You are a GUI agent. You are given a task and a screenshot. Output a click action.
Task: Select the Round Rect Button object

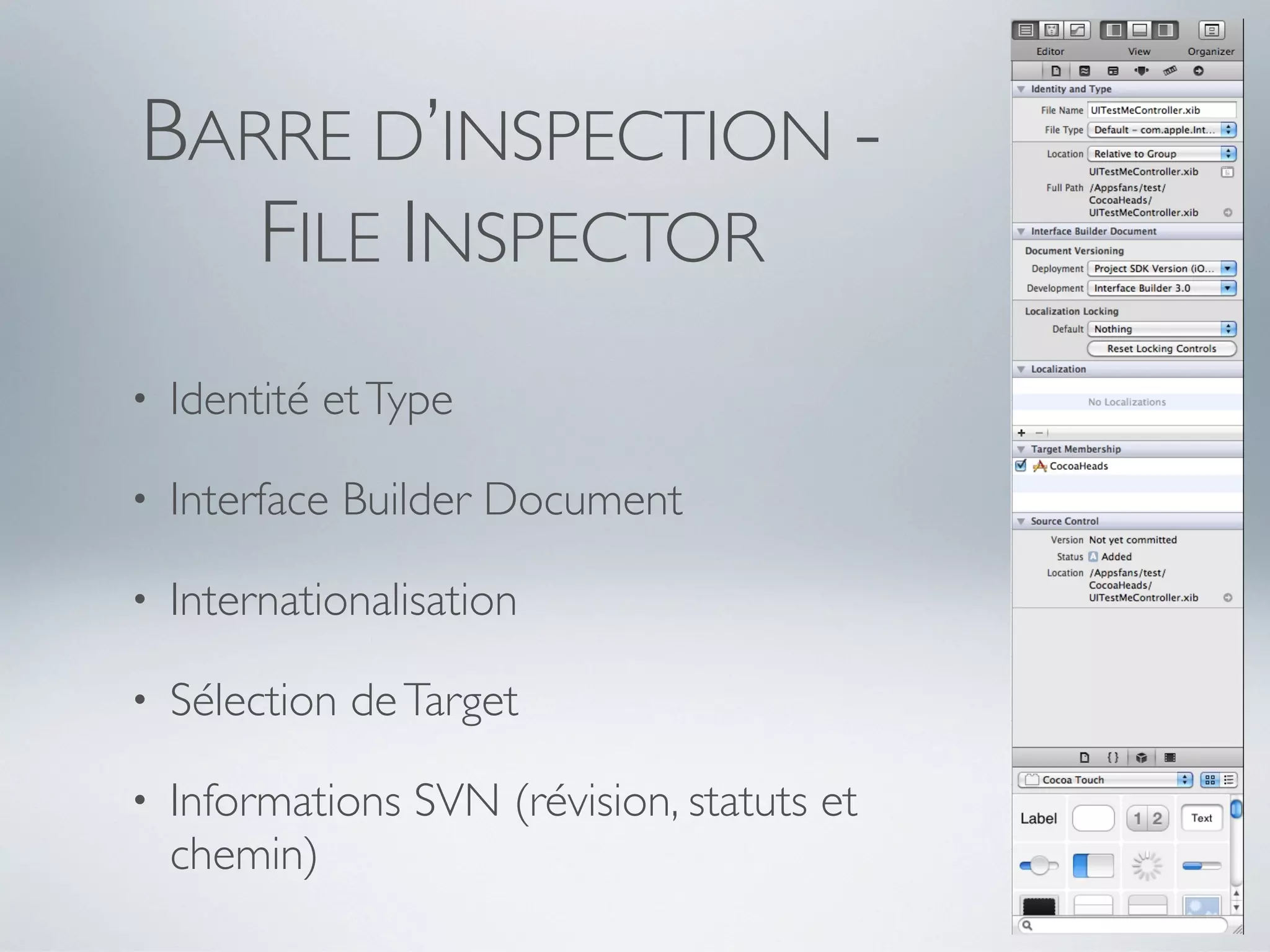point(1093,819)
